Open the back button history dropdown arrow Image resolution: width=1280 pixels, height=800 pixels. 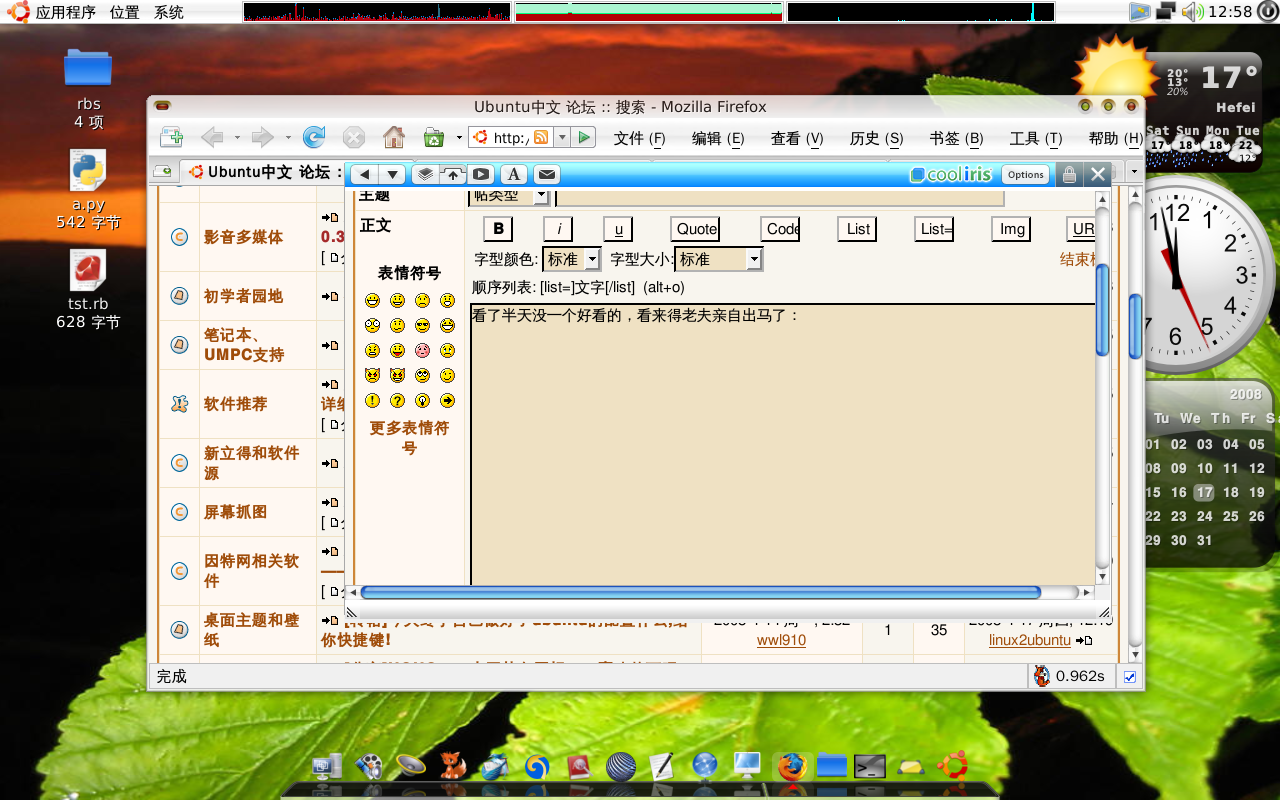tap(237, 138)
